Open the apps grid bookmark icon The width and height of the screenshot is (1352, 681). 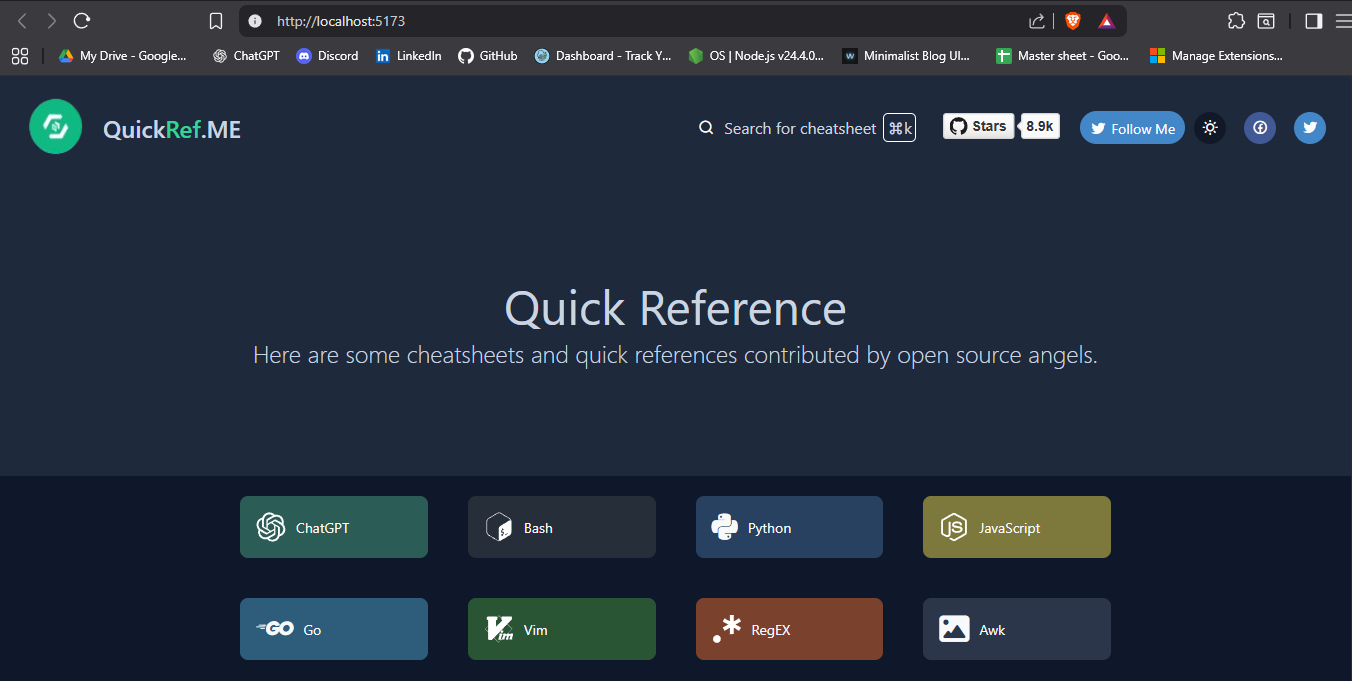coord(19,56)
